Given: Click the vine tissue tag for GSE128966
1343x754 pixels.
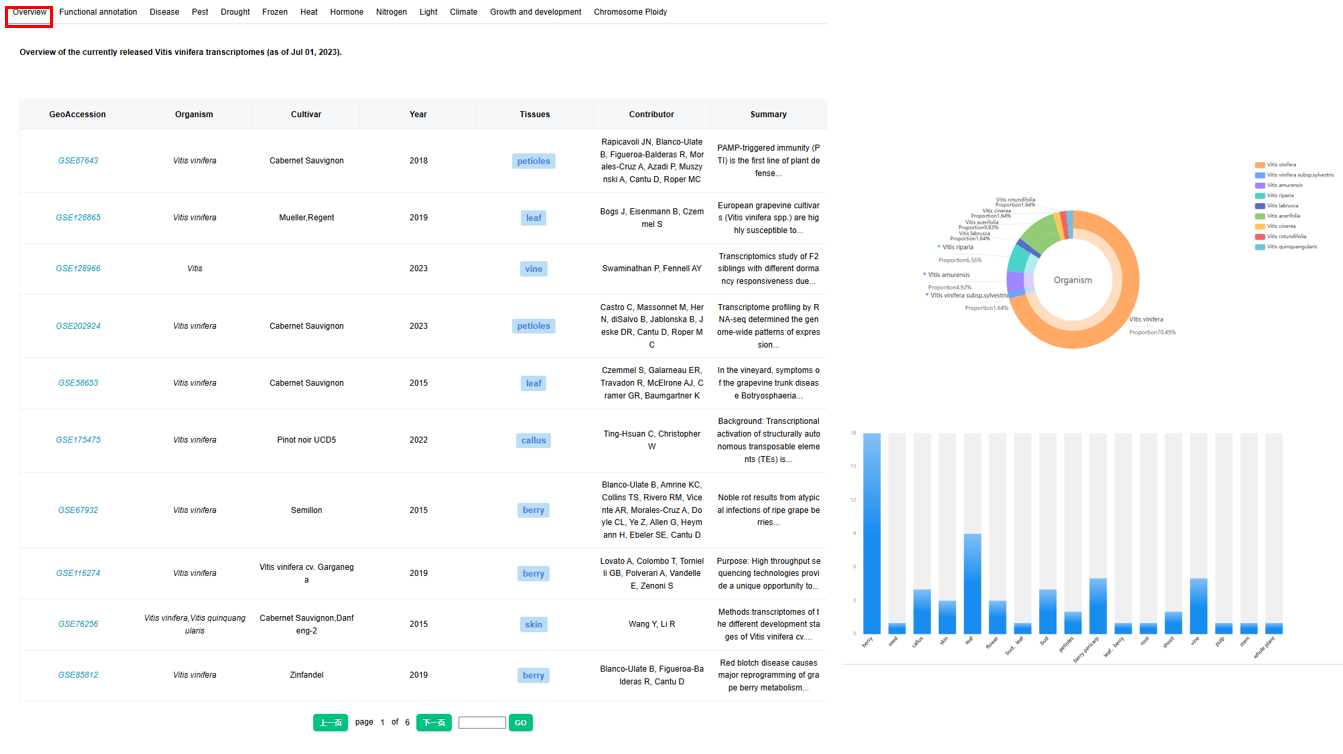Looking at the screenshot, I should (533, 269).
